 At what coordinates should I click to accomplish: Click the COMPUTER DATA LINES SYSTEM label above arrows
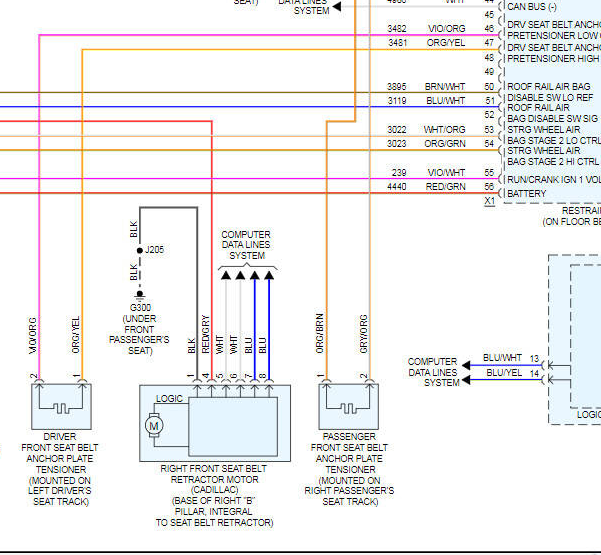246,245
